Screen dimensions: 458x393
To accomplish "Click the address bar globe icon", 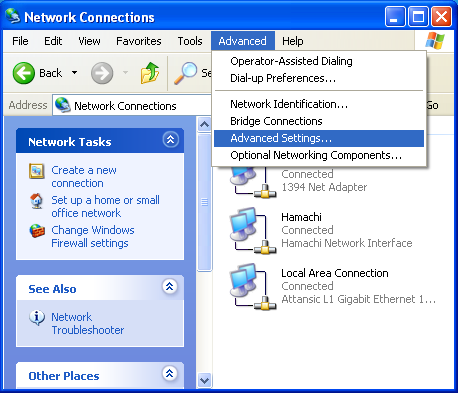I will (x=63, y=105).
